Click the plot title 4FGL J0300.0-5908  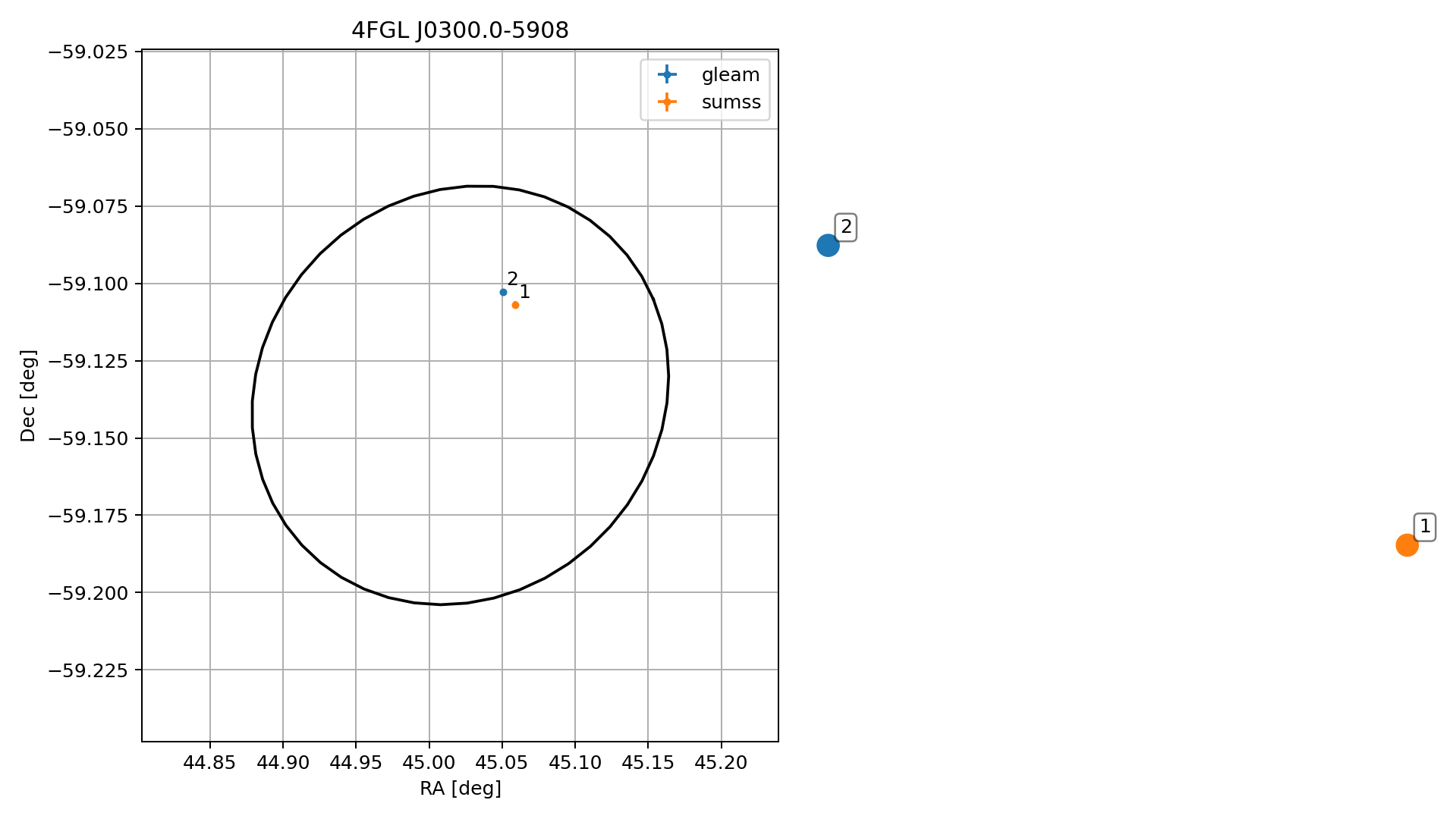460,30
